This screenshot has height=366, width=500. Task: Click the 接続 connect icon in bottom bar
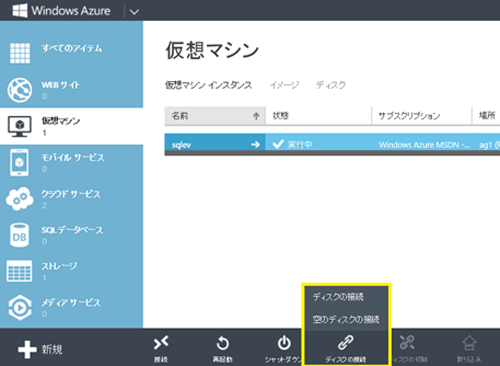161,343
